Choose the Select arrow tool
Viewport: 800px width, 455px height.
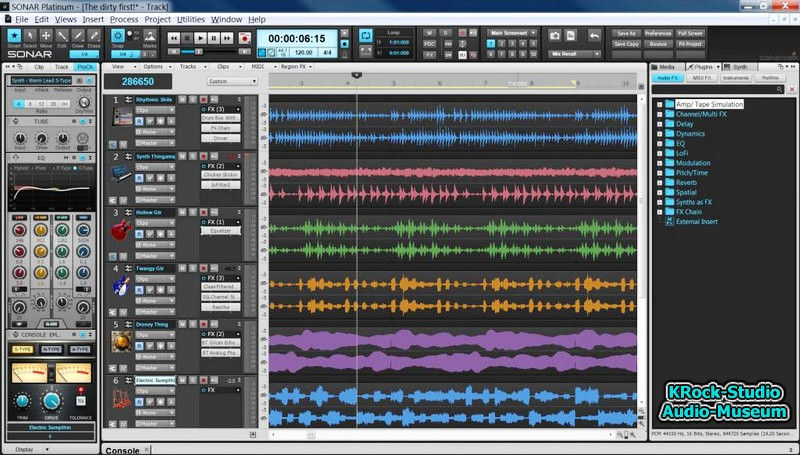[x=30, y=36]
